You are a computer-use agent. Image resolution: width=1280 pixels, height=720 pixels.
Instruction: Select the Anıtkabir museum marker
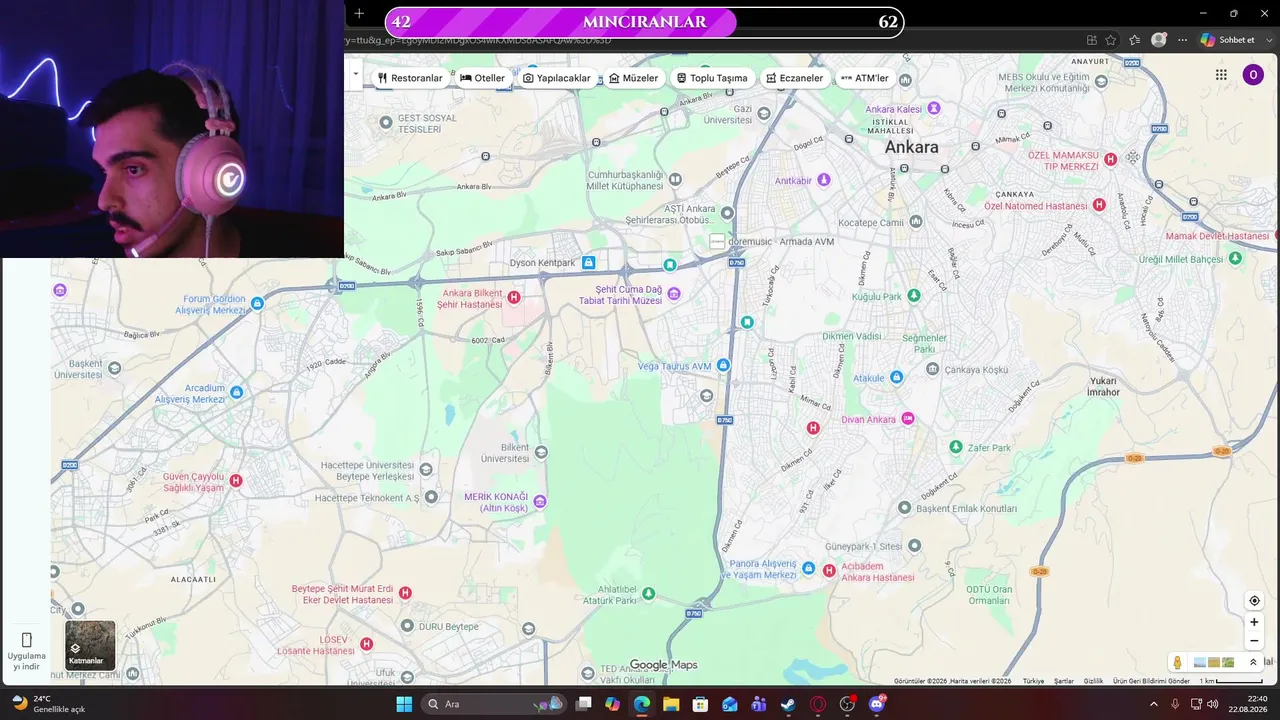[824, 180]
